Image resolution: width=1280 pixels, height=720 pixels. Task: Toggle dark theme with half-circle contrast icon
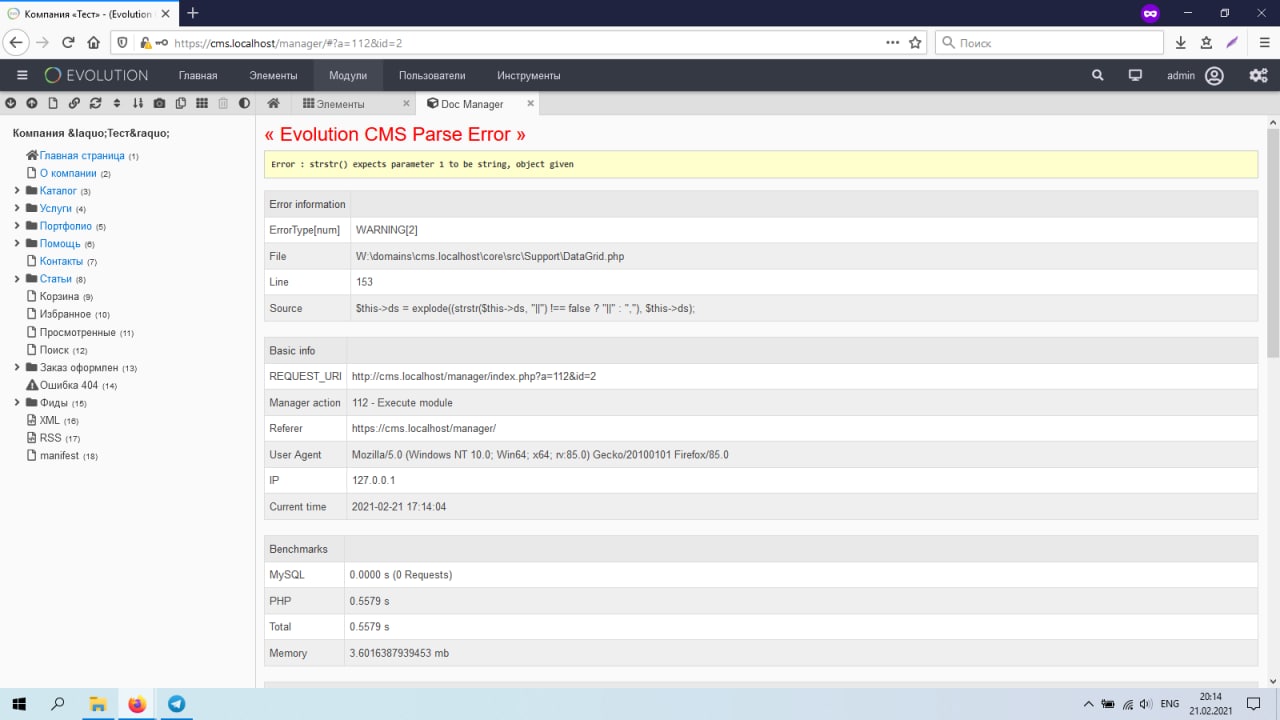244,103
